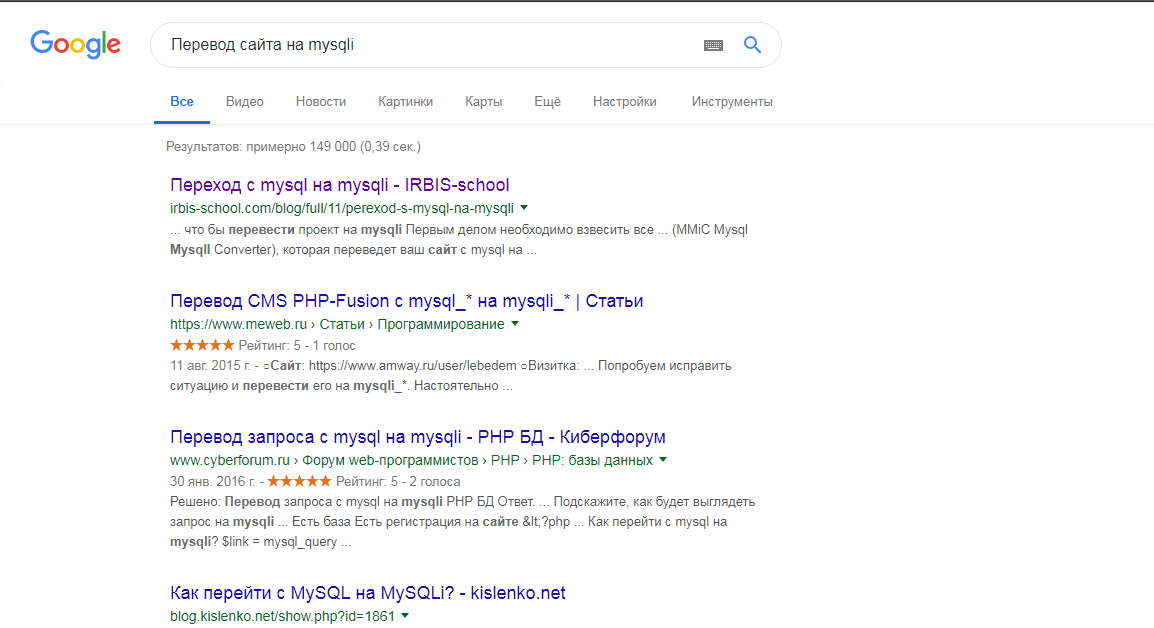Open the Киберфорум 'Перевод запроса' result

(x=418, y=437)
